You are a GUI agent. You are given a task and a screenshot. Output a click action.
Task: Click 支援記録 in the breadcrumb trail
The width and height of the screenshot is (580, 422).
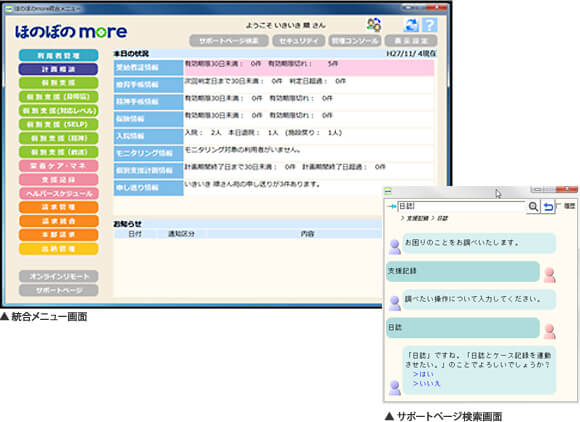(x=417, y=218)
